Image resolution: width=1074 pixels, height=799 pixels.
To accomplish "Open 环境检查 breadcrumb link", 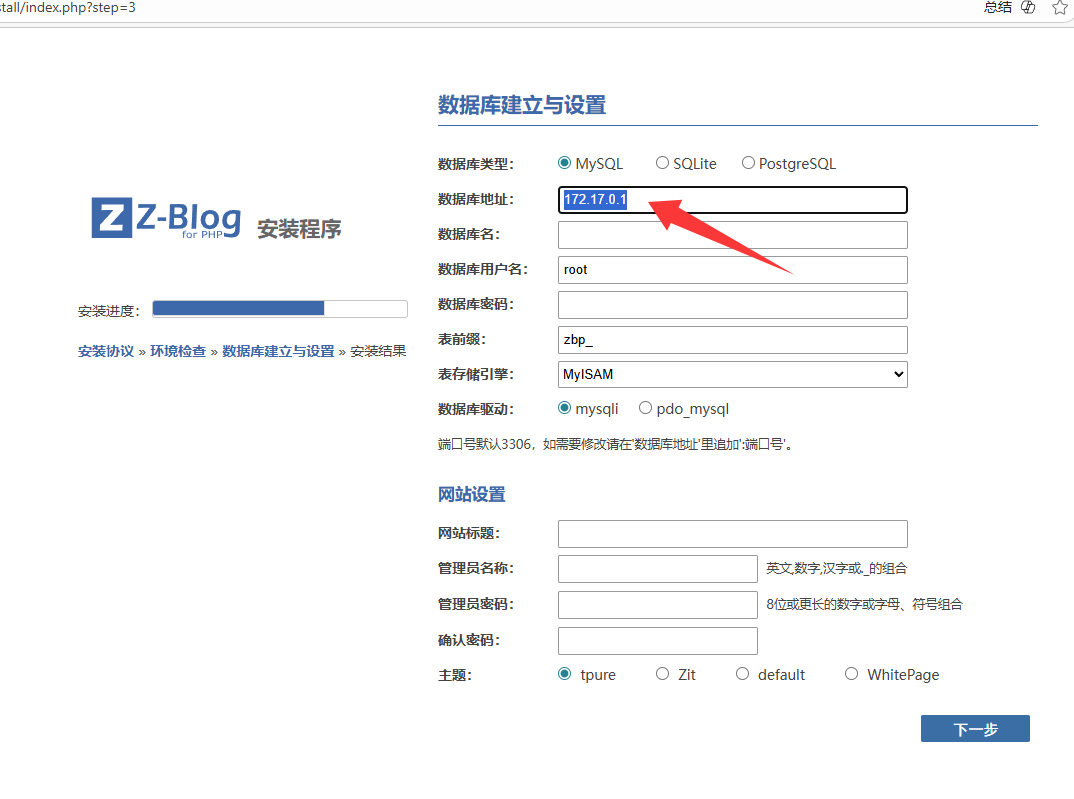I will 178,351.
